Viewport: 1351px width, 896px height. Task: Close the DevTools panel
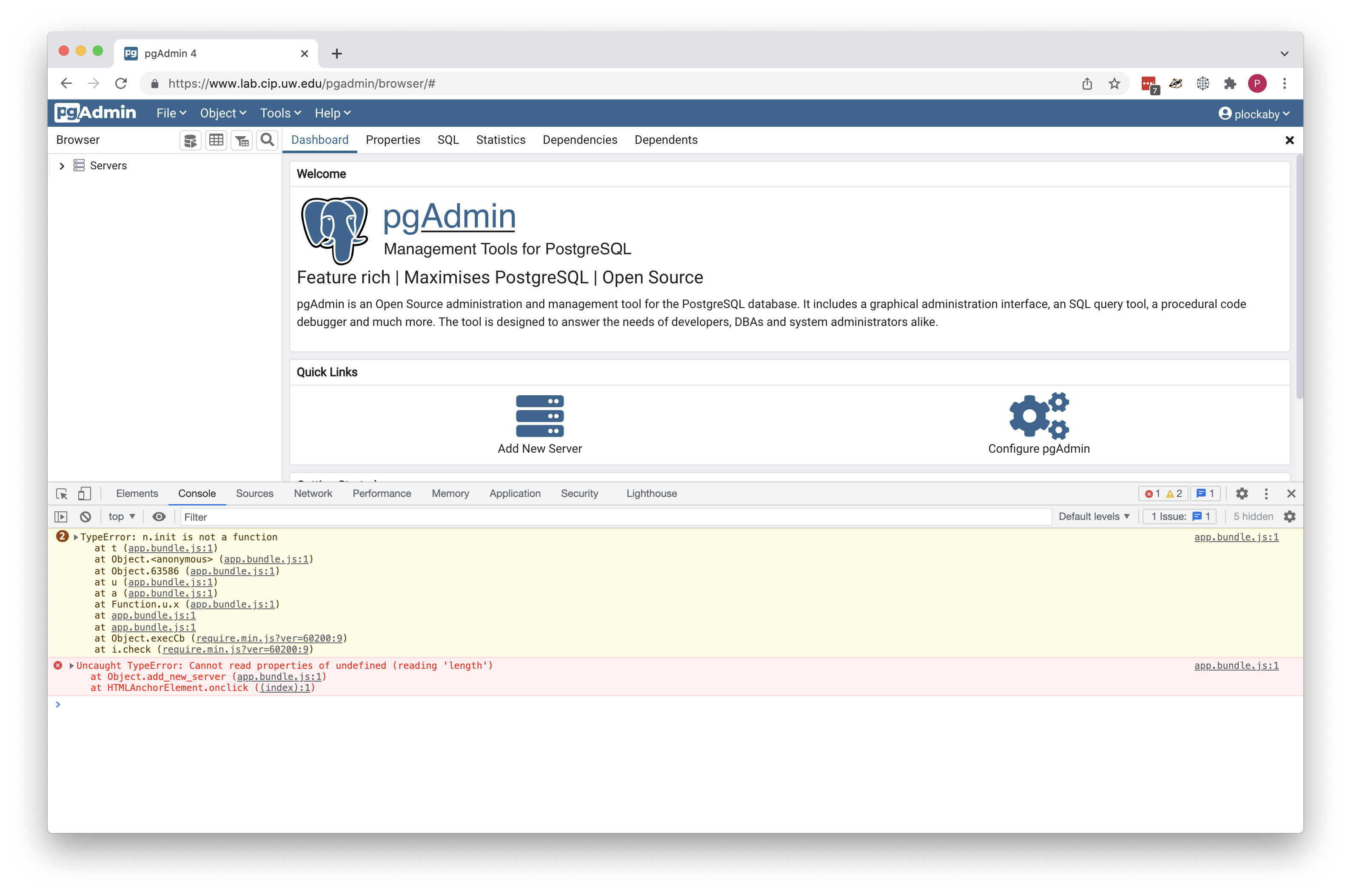coord(1291,493)
